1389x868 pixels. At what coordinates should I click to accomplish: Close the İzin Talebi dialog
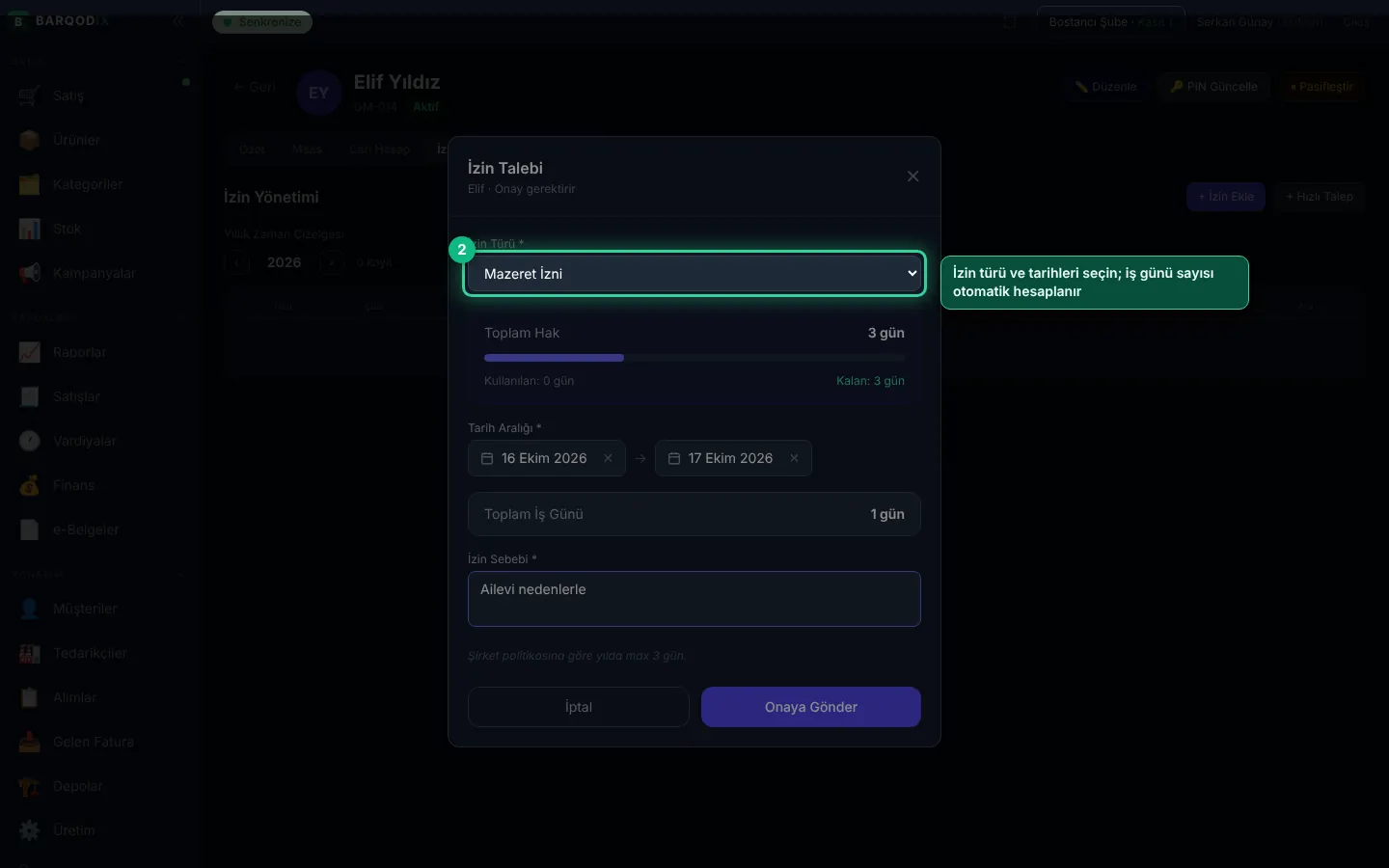coord(912,176)
